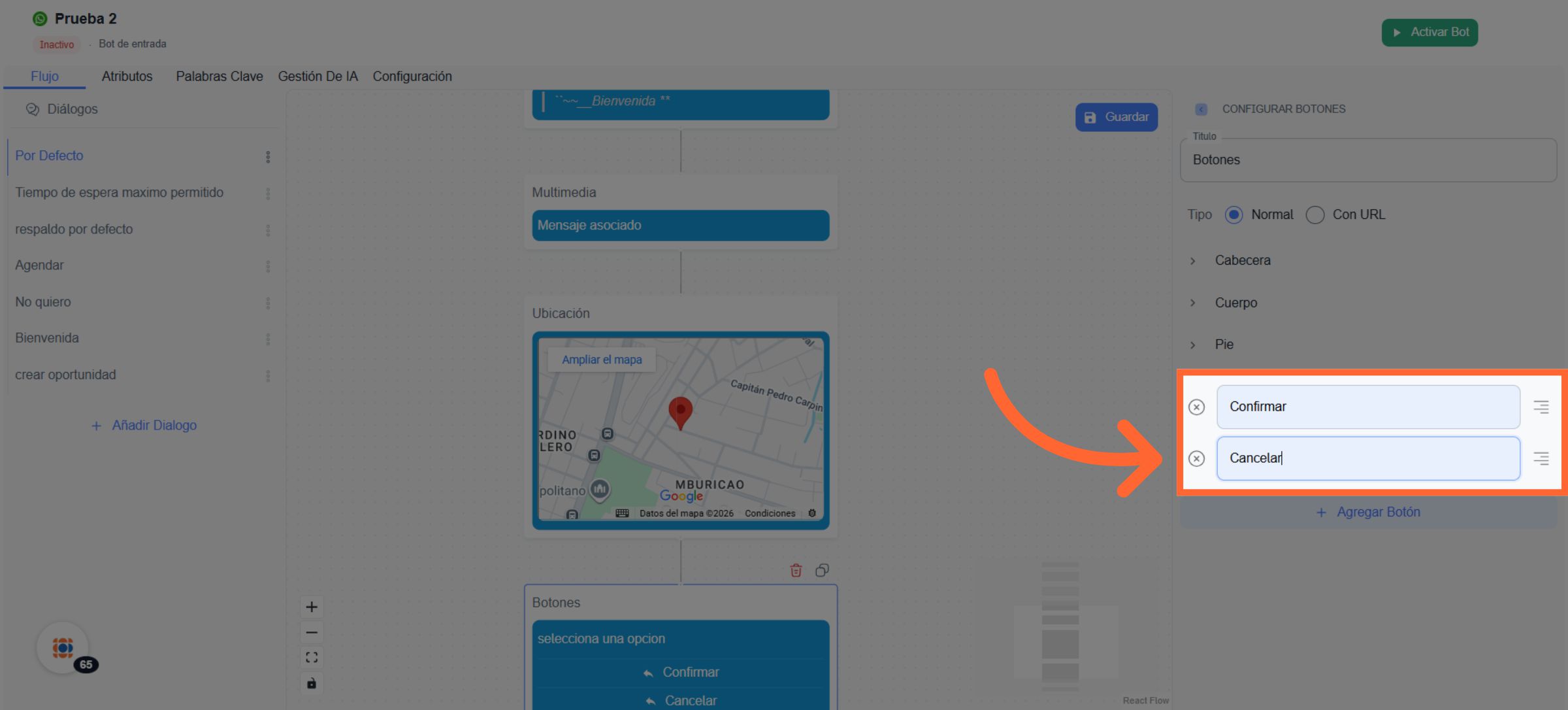Remove the Confirmar button with its X icon
The height and width of the screenshot is (710, 1568).
point(1196,407)
